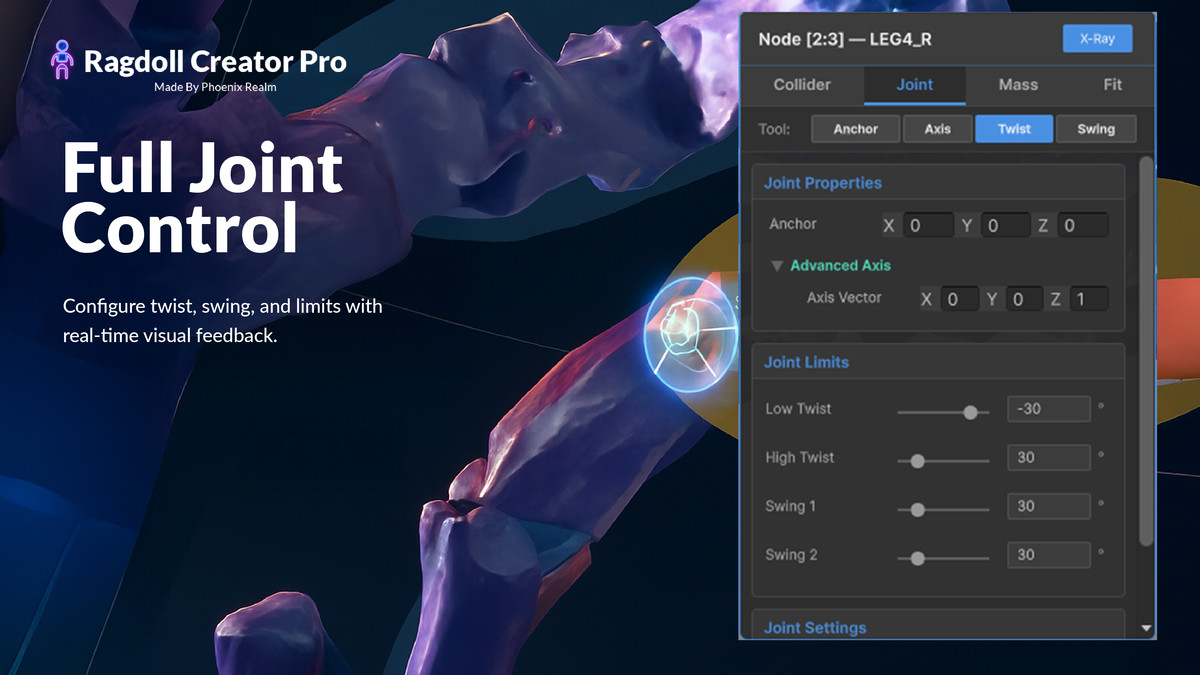Select the Axis tool
Screen dimensions: 1200x675
(937, 128)
